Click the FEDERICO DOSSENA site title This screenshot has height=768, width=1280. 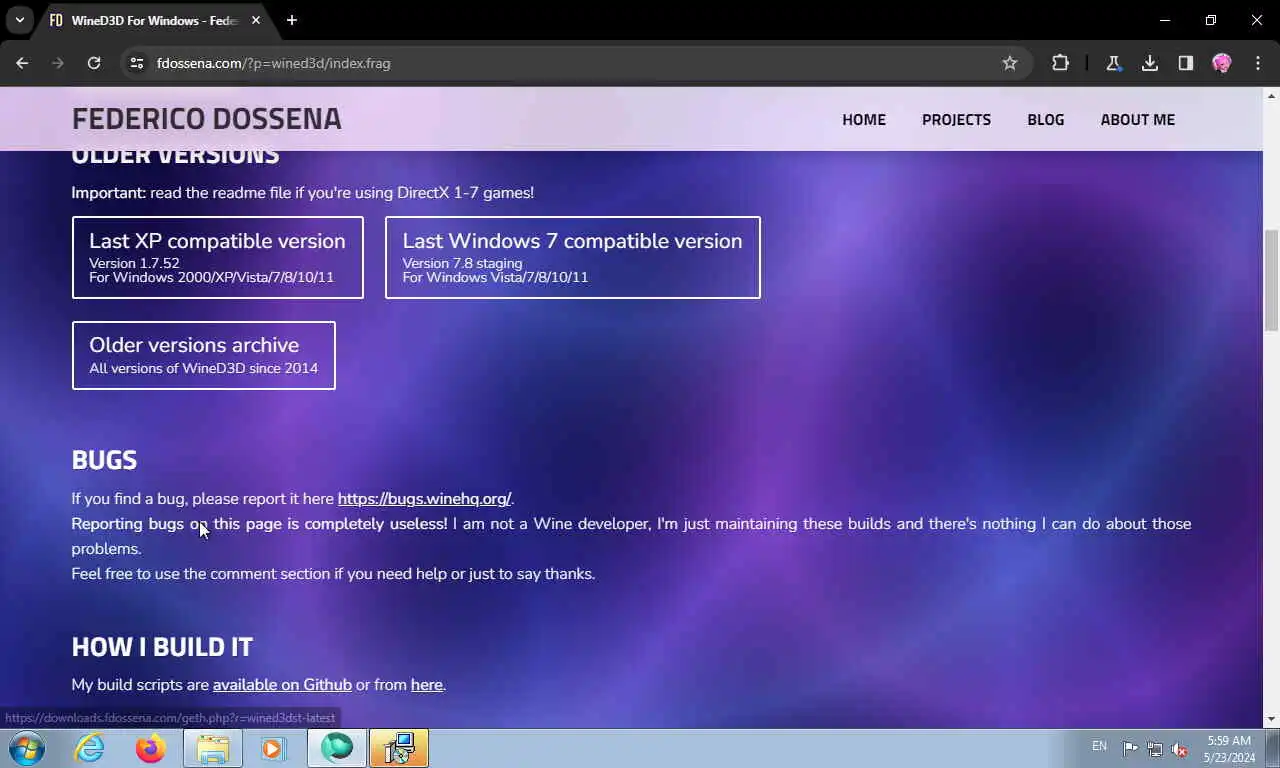[x=206, y=119]
